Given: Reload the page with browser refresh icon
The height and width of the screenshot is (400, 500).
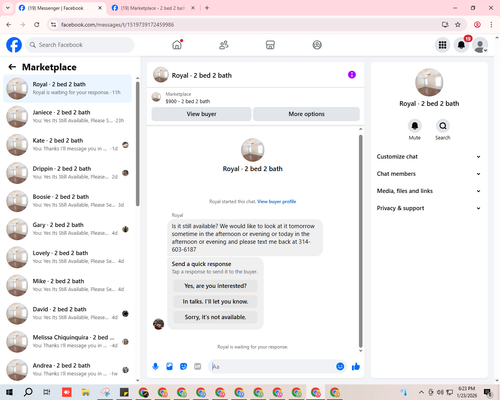Looking at the screenshot, I should point(37,25).
